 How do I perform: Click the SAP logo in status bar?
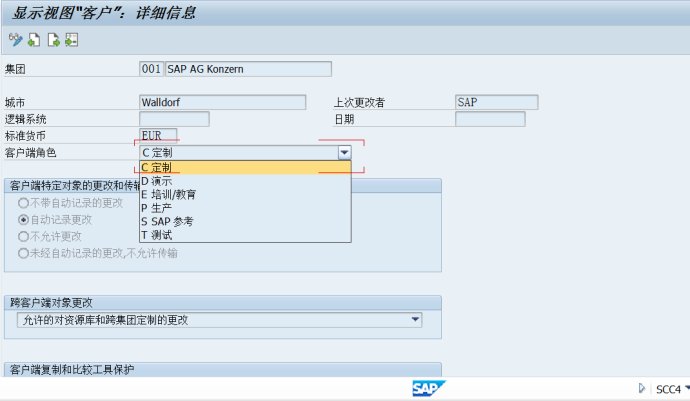[428, 388]
